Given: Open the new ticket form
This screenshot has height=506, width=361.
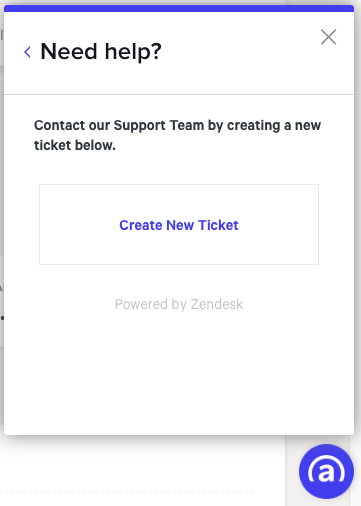Looking at the screenshot, I should 179,224.
